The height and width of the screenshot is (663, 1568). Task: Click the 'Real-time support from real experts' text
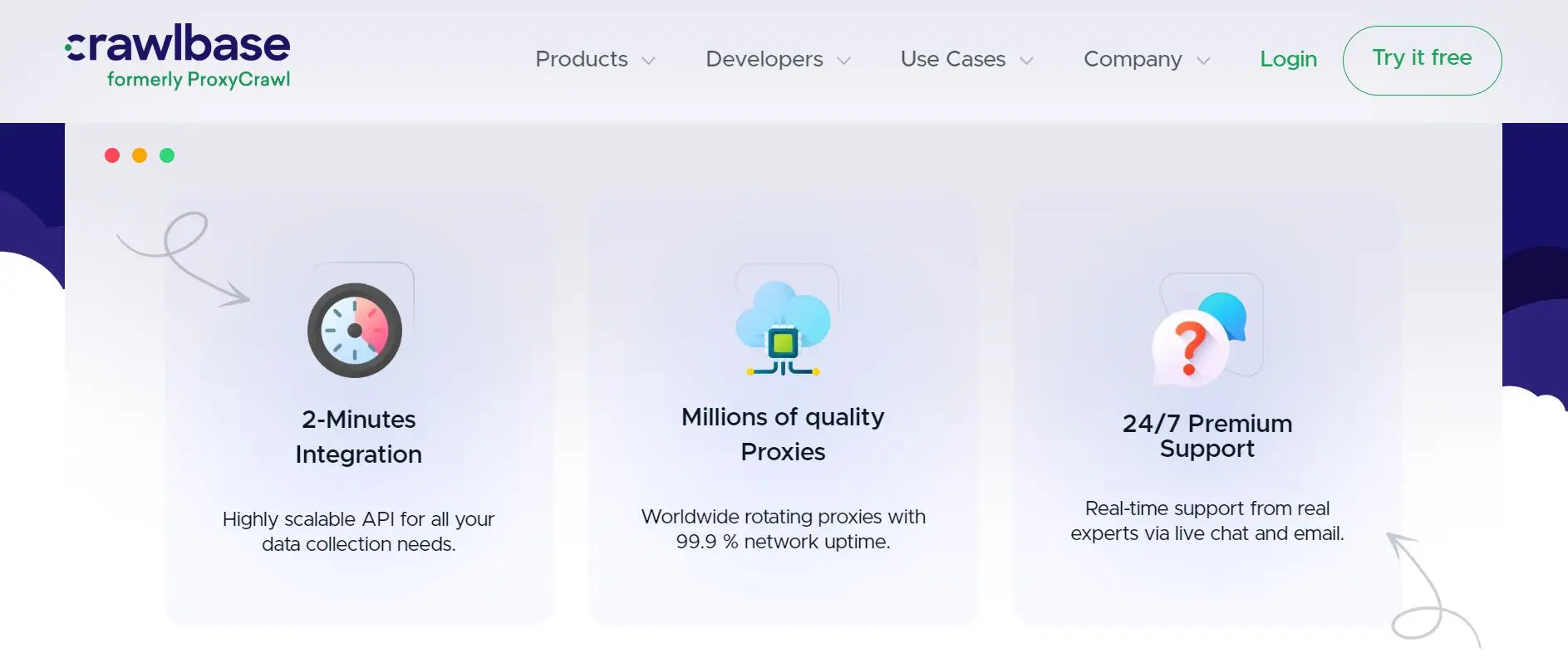point(1207,521)
